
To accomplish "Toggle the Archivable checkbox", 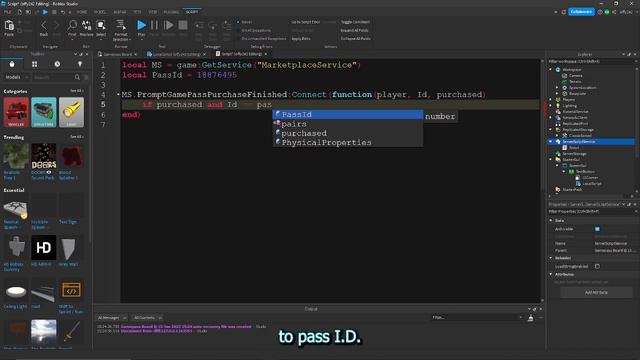I will click(597, 229).
